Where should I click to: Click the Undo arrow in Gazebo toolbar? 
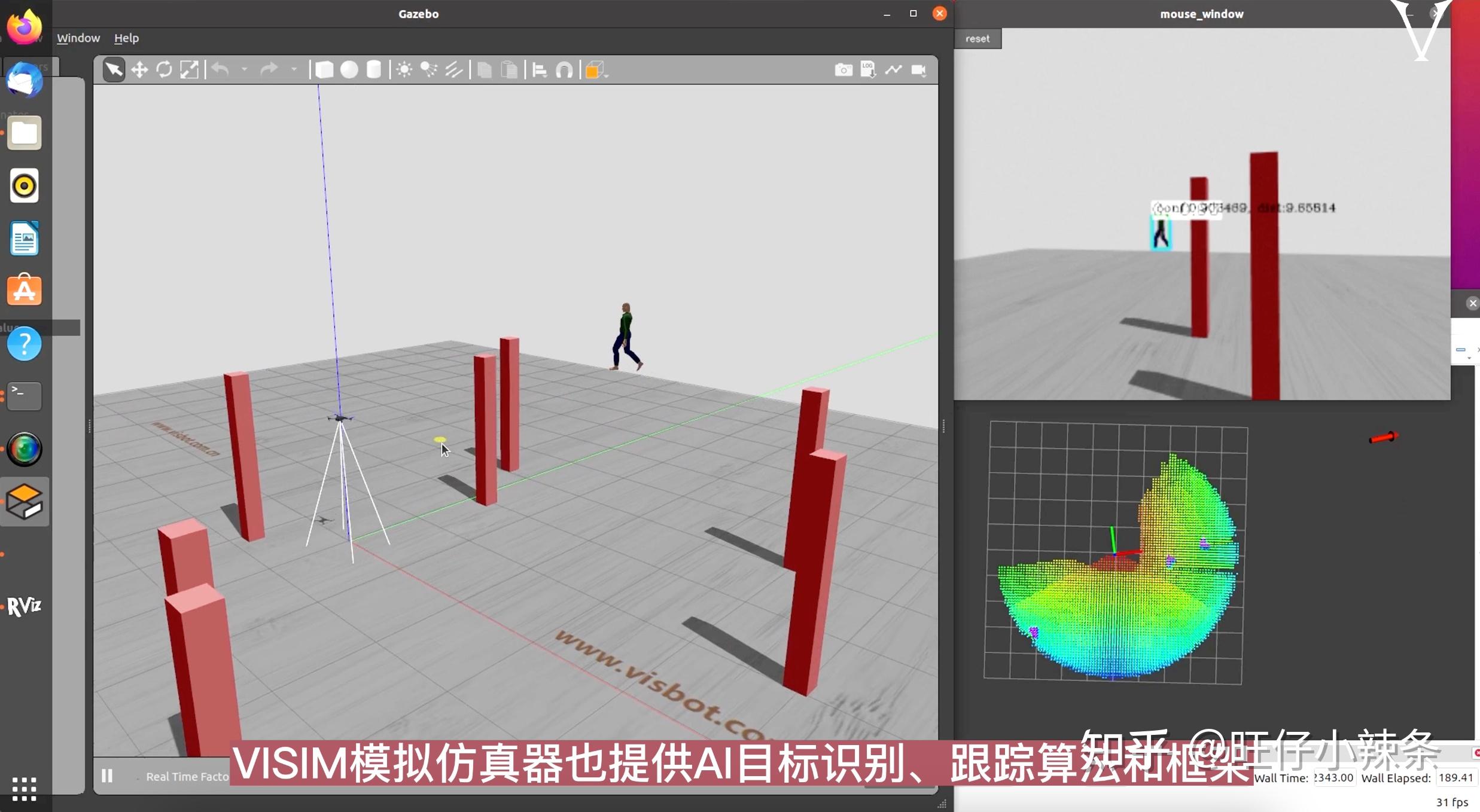220,70
